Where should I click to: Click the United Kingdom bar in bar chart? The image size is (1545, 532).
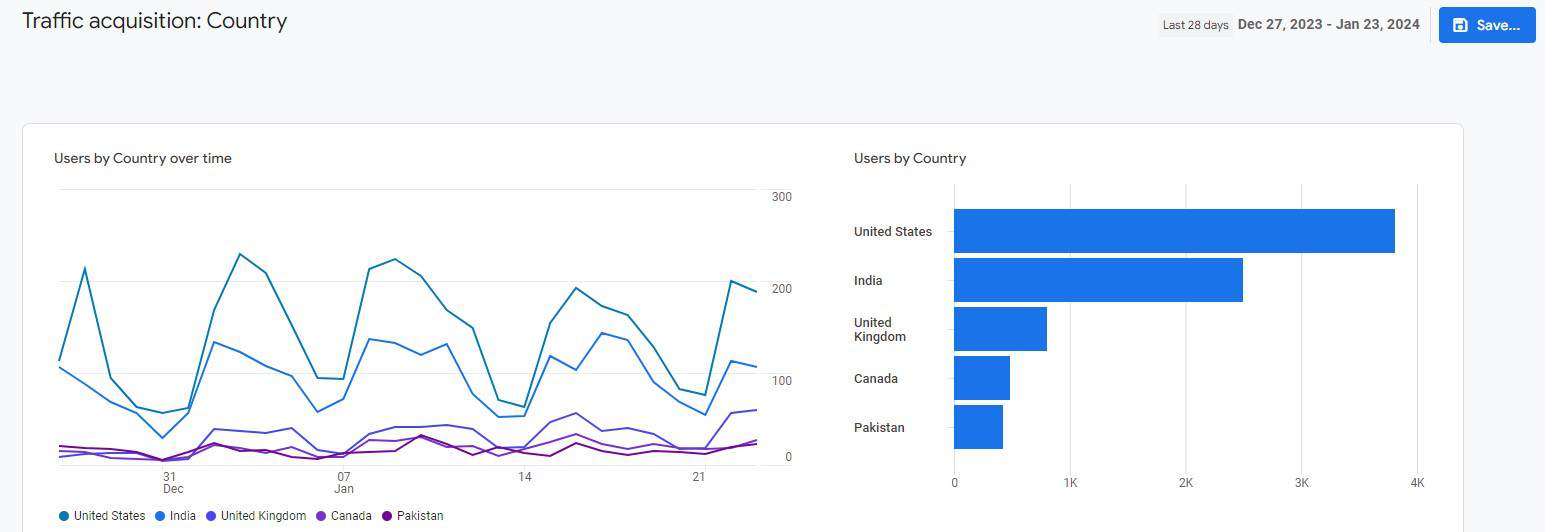(999, 329)
